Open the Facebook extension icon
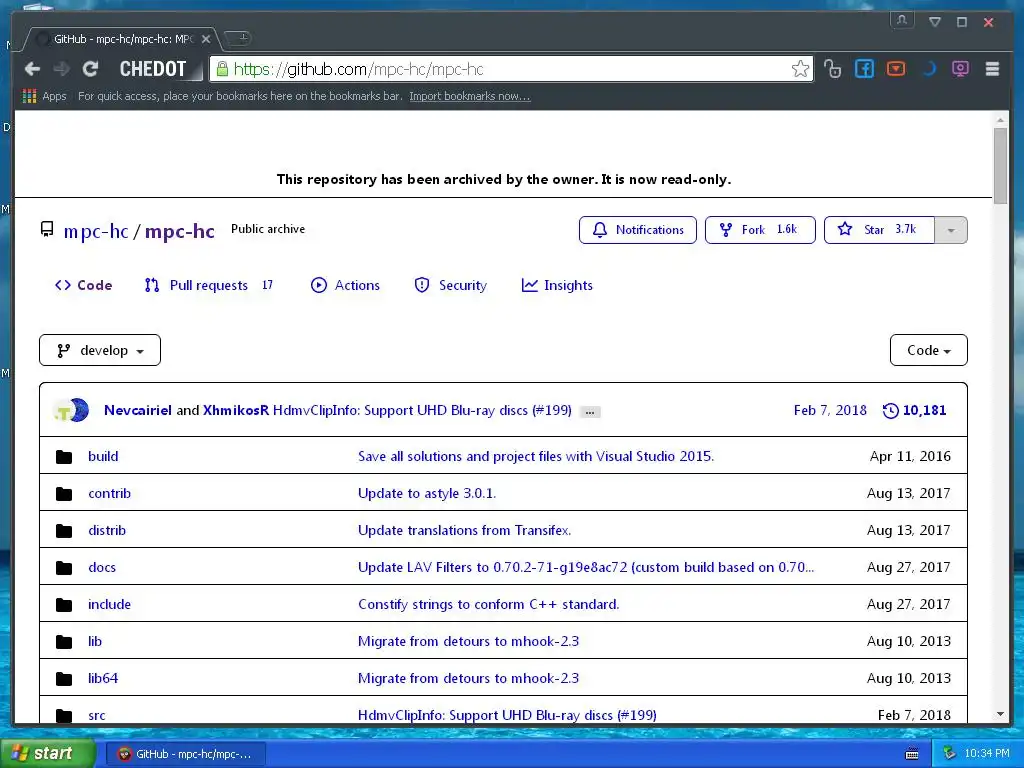The height and width of the screenshot is (768, 1024). point(864,69)
